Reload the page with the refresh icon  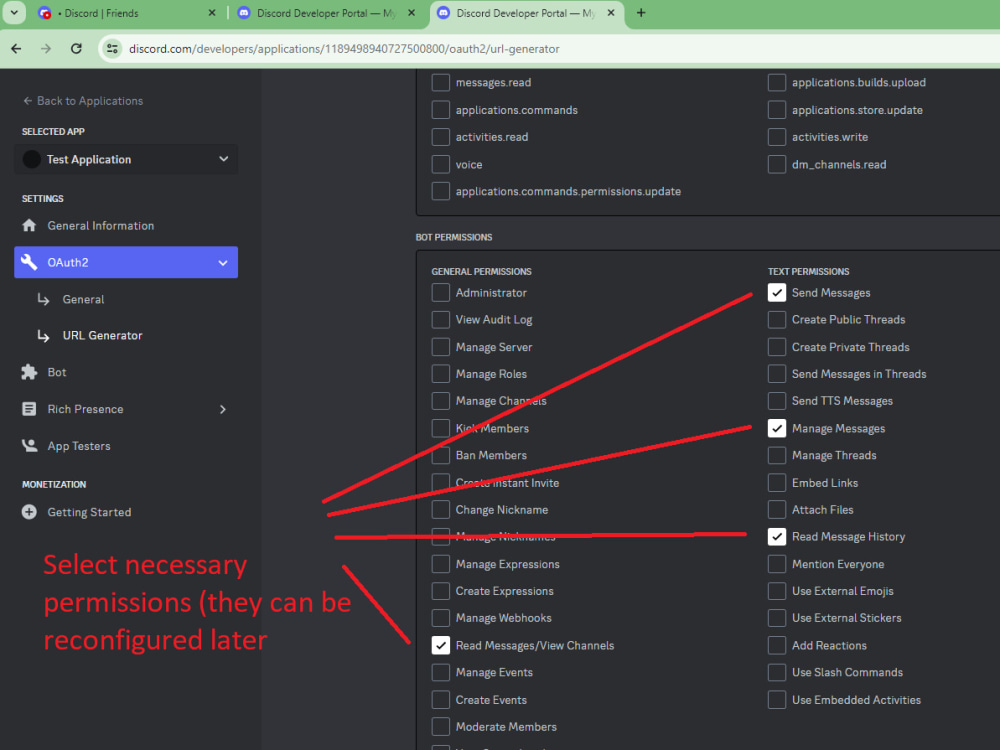click(76, 48)
